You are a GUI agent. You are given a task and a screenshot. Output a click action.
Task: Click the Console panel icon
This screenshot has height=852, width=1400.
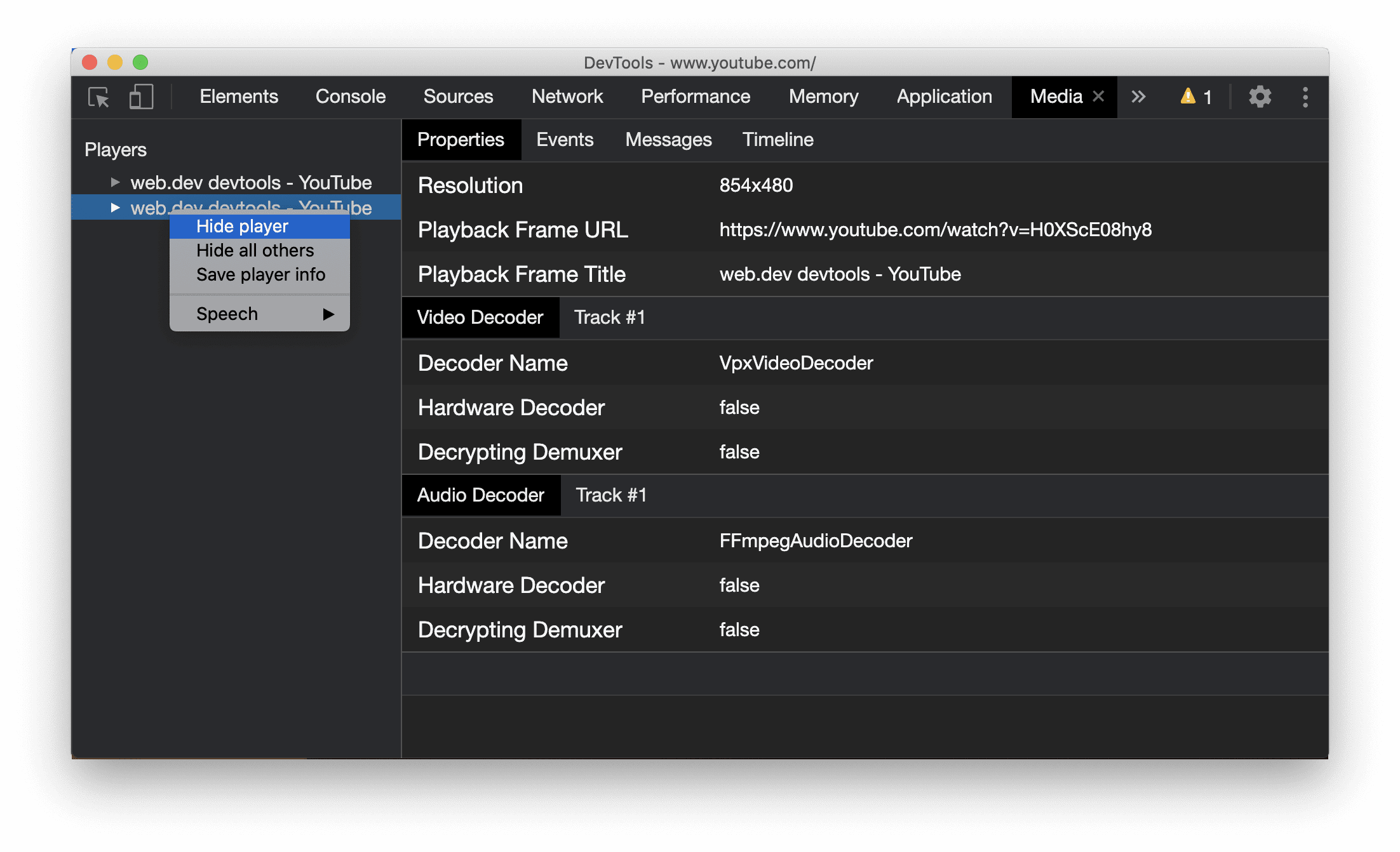(351, 96)
